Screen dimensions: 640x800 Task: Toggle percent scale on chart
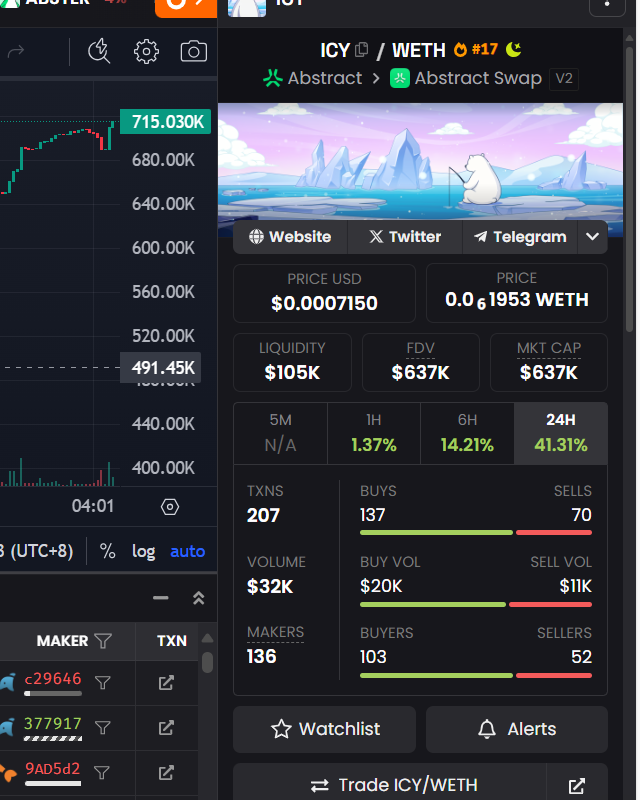[x=107, y=552]
